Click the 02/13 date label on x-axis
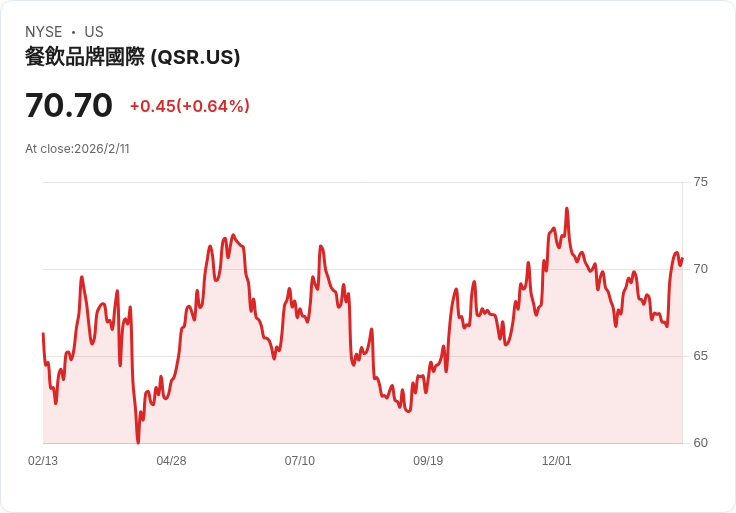This screenshot has height=513, width=736. click(x=43, y=461)
